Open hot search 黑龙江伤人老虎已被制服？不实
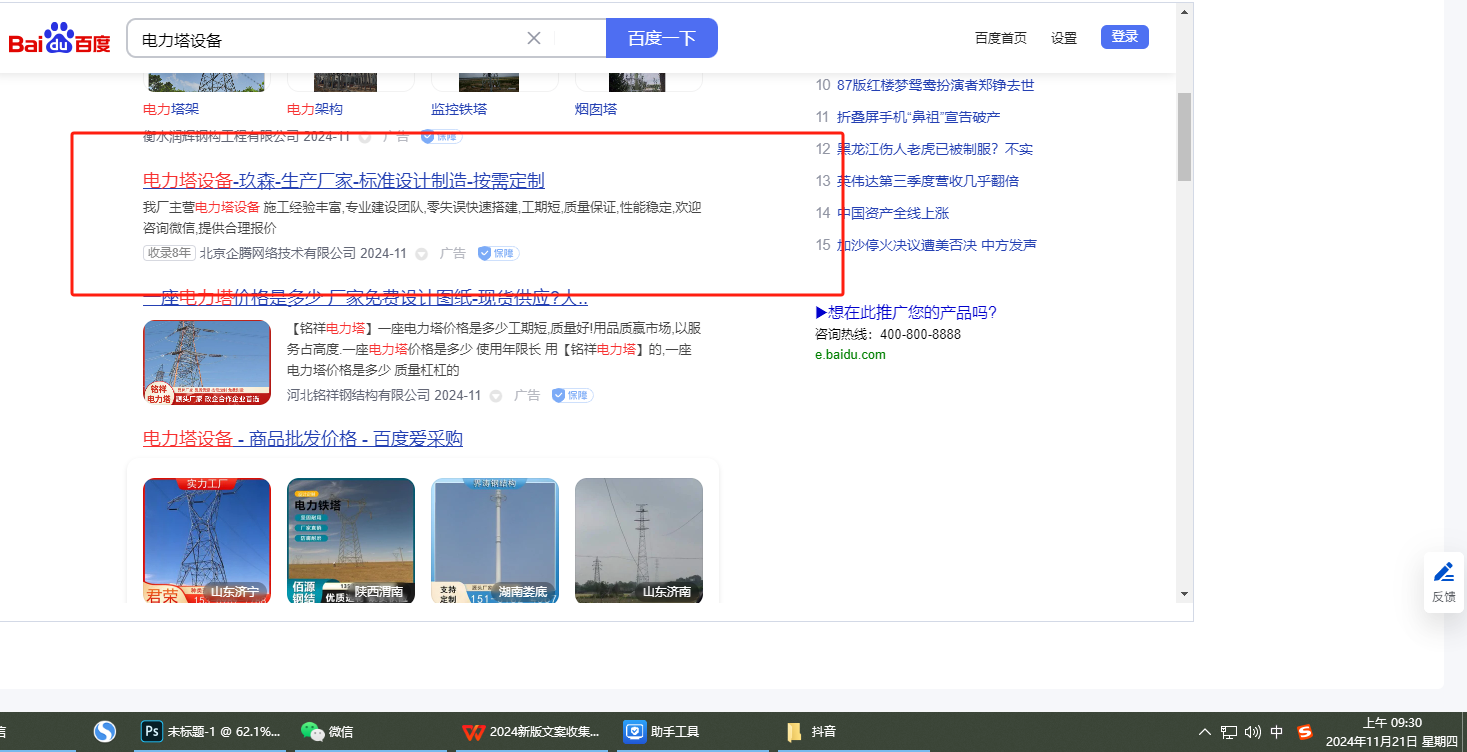Viewport: 1467px width, 752px height. coord(935,149)
